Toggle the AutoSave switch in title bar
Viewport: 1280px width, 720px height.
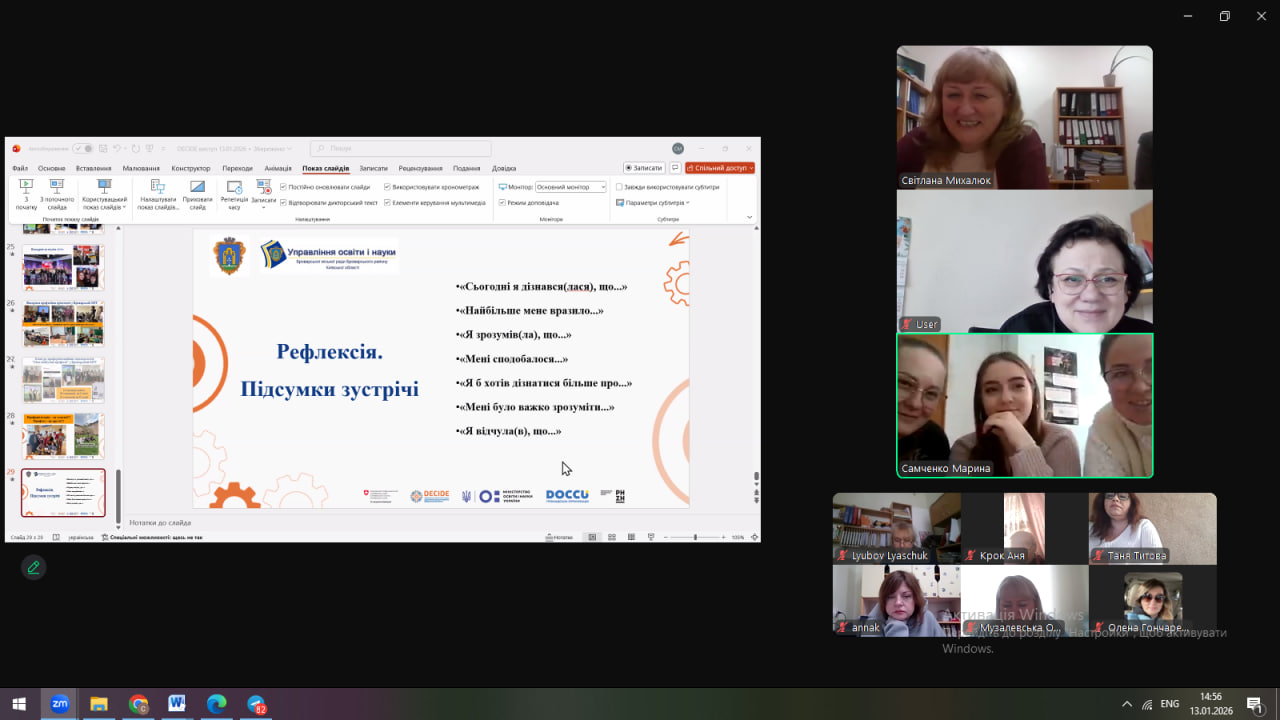click(82, 149)
